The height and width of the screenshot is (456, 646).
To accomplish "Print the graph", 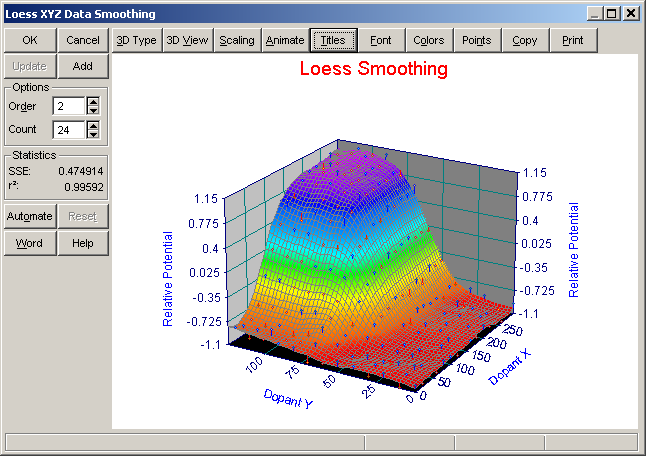I will (x=573, y=40).
